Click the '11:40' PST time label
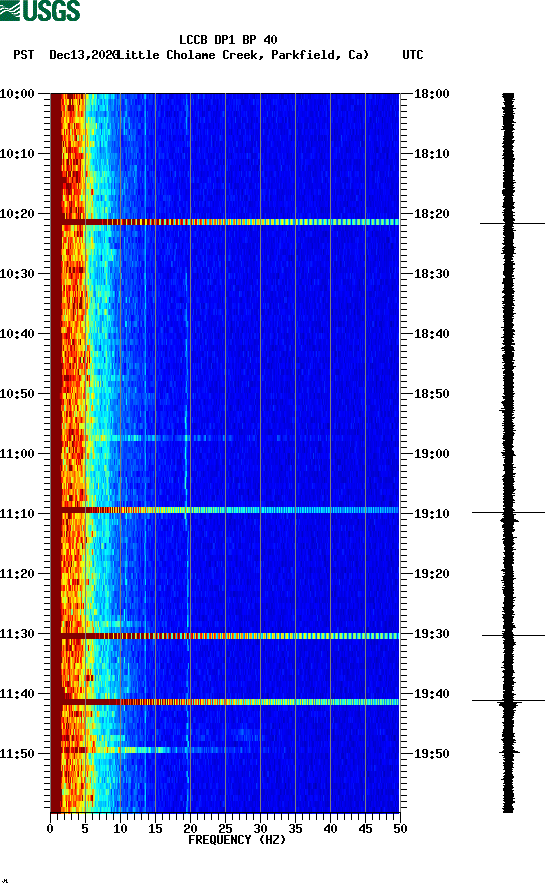The image size is (552, 892). tap(17, 693)
